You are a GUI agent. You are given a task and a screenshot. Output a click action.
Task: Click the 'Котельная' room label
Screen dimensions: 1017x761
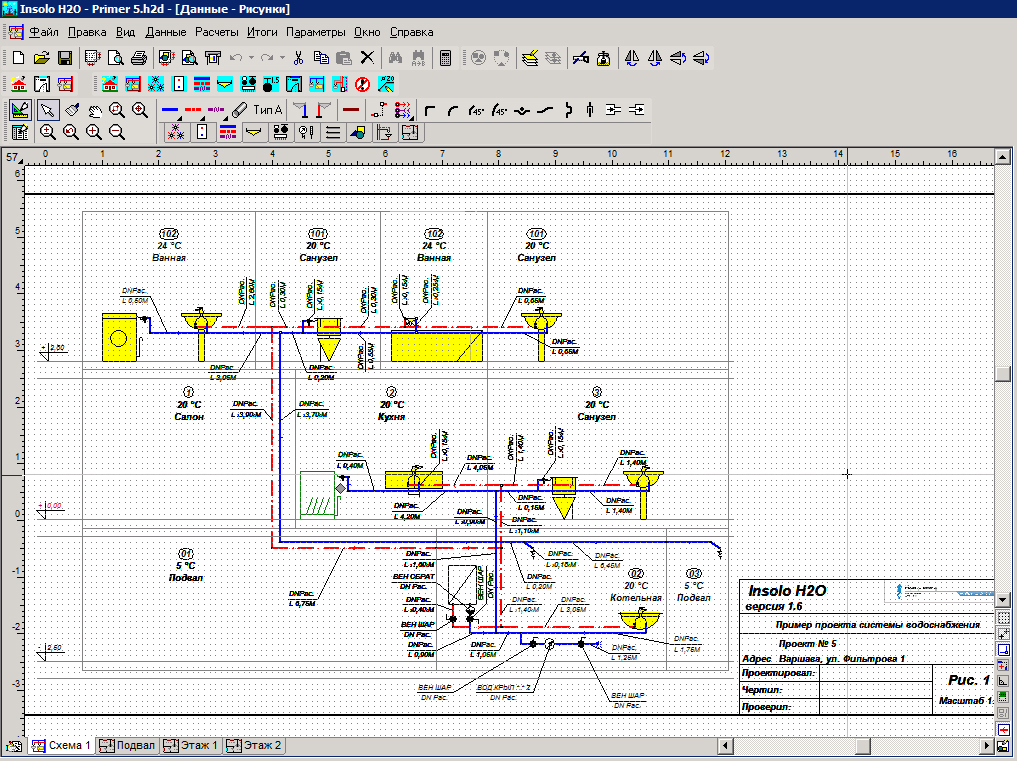click(636, 598)
